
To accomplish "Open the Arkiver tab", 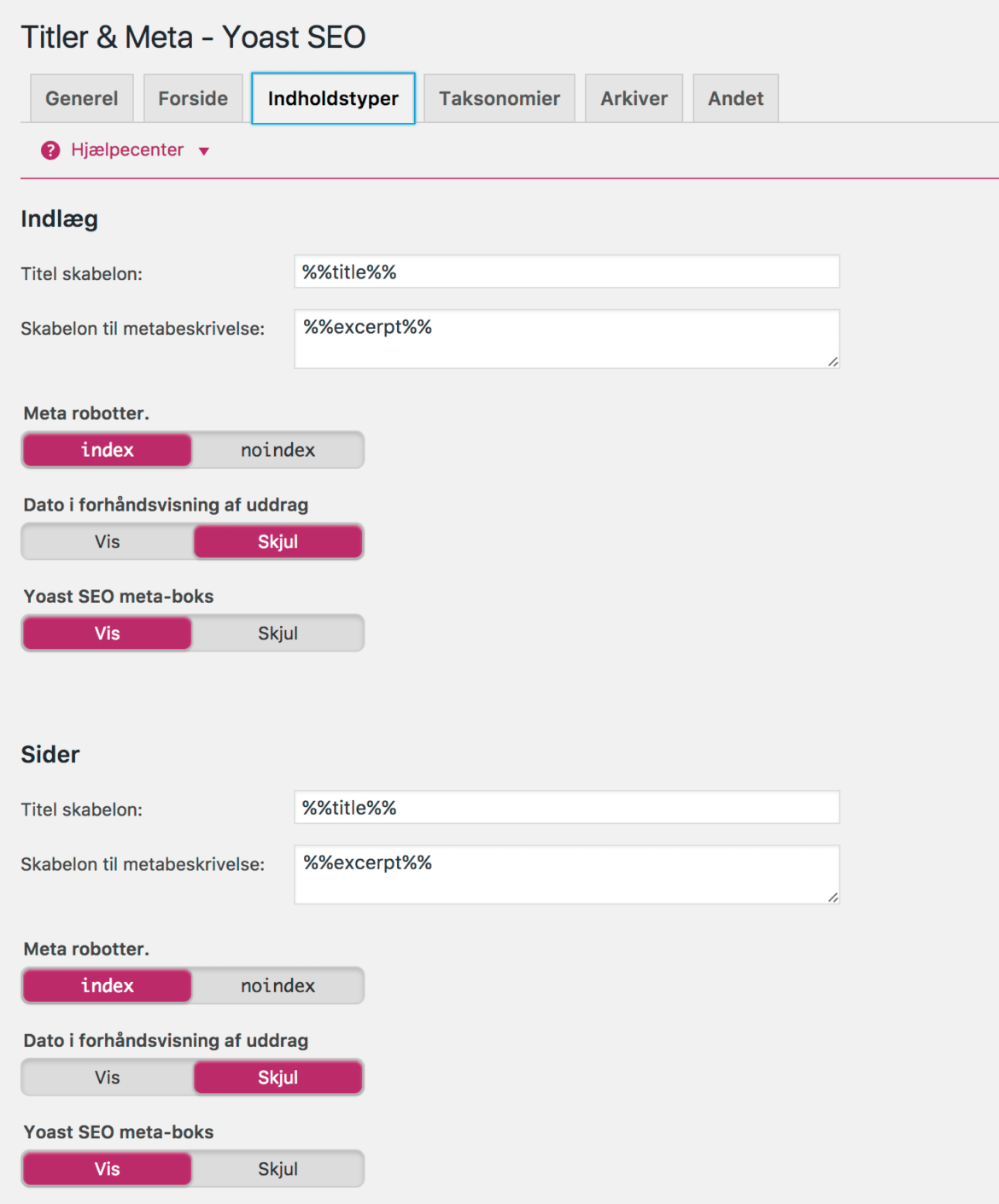I will coord(634,97).
